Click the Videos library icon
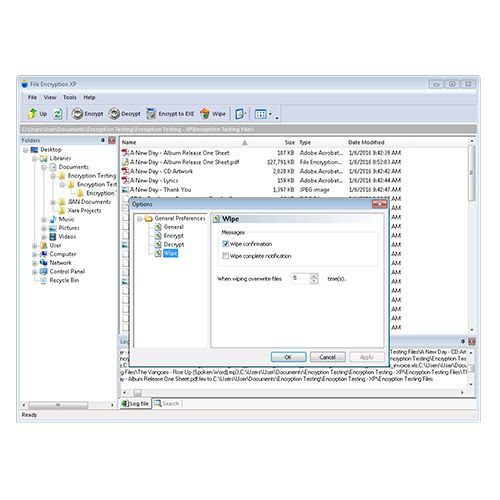500x500 pixels. 53,236
